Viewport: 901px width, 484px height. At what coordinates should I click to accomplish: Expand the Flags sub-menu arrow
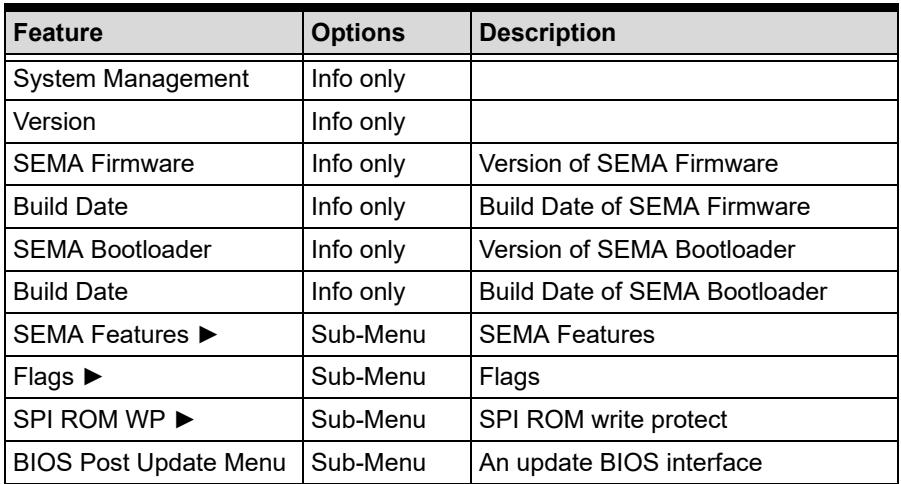coord(93,377)
